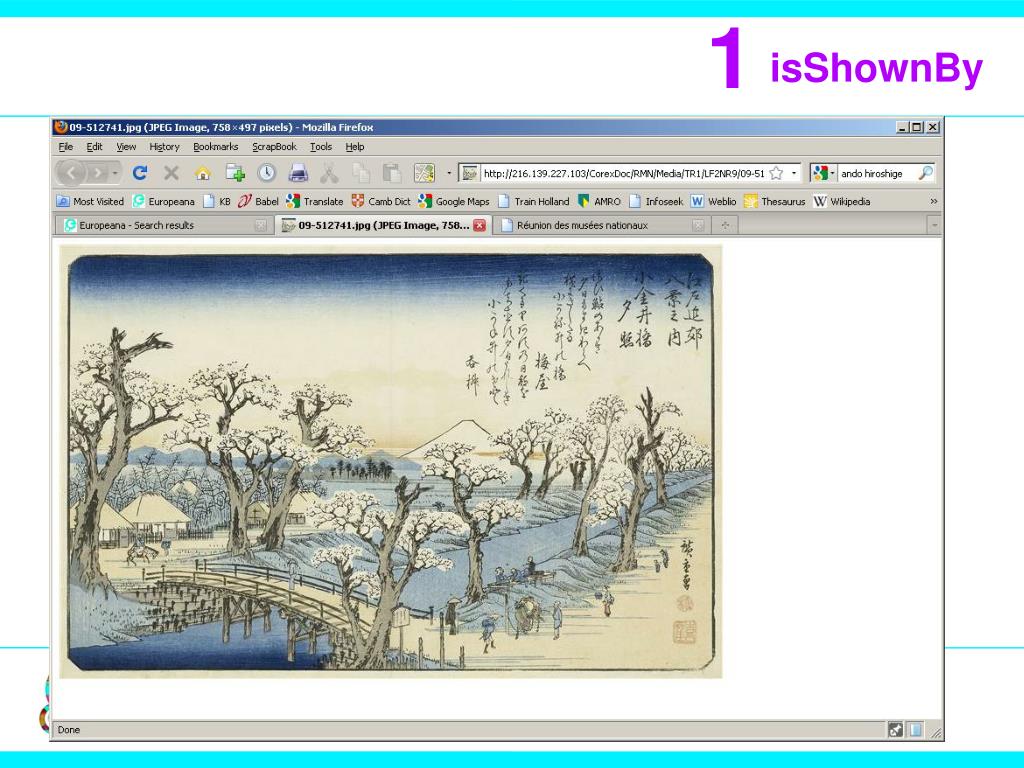The width and height of the screenshot is (1024, 768).
Task: Open the back/forward history dropdown arrow
Action: (x=115, y=173)
